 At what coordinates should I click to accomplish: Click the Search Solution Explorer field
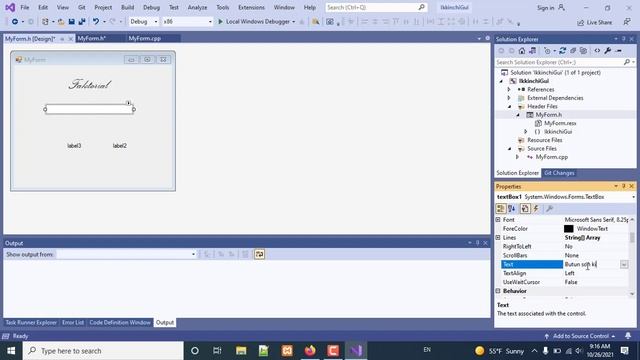coord(565,62)
